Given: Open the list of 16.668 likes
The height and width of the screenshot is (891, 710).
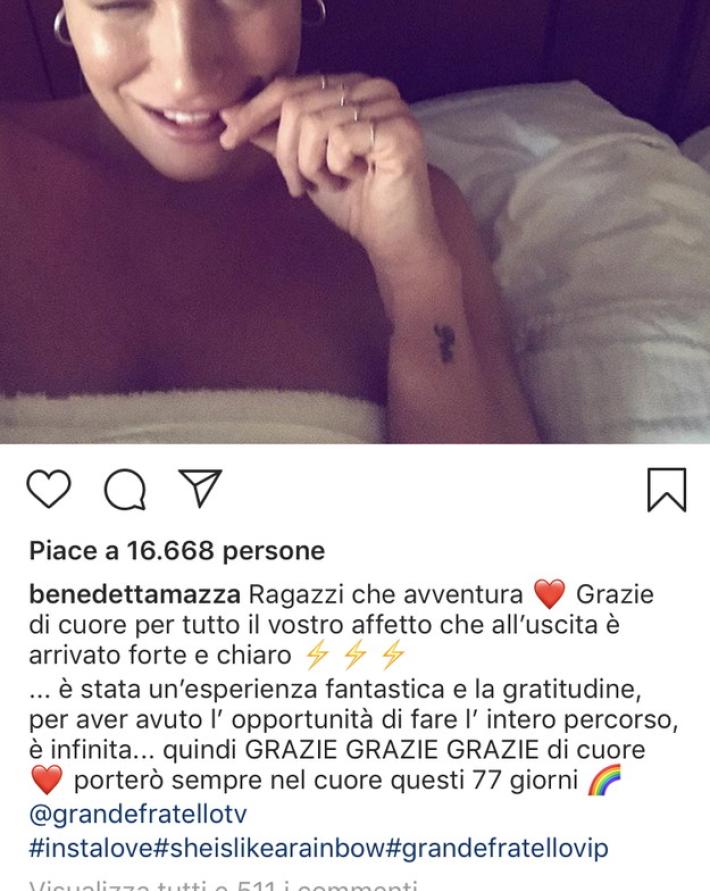Looking at the screenshot, I should (177, 551).
